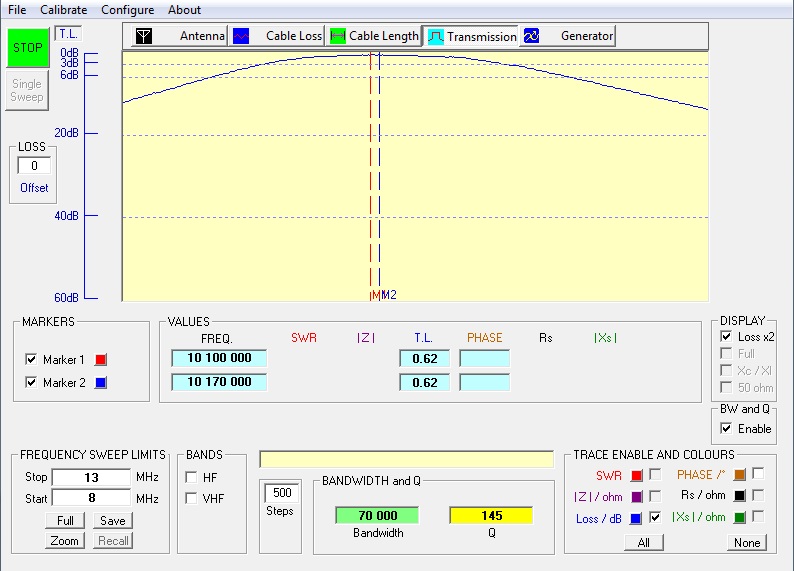Open the File menu

[x=17, y=10]
